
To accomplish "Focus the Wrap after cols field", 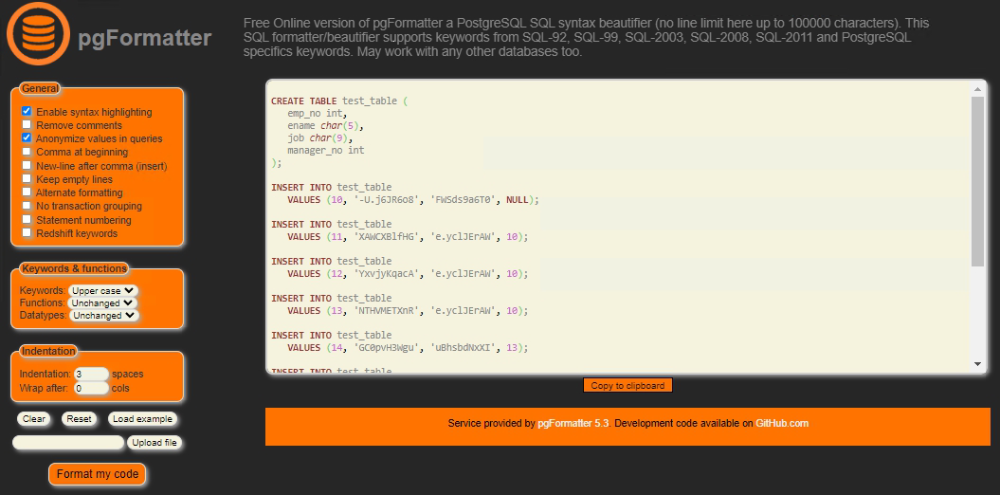I will pos(91,388).
